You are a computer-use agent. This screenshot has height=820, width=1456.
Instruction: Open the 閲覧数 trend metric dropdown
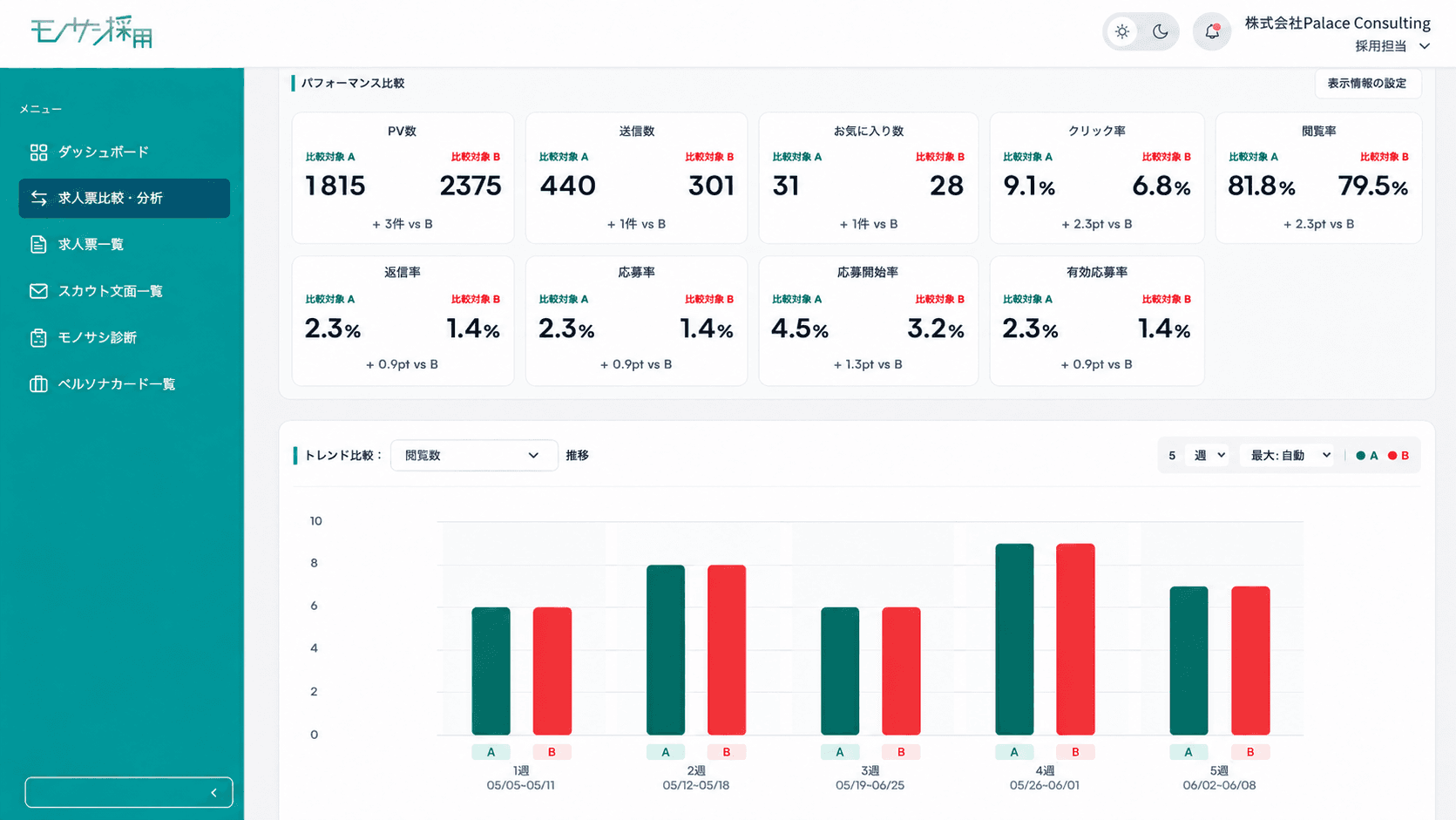(474, 456)
